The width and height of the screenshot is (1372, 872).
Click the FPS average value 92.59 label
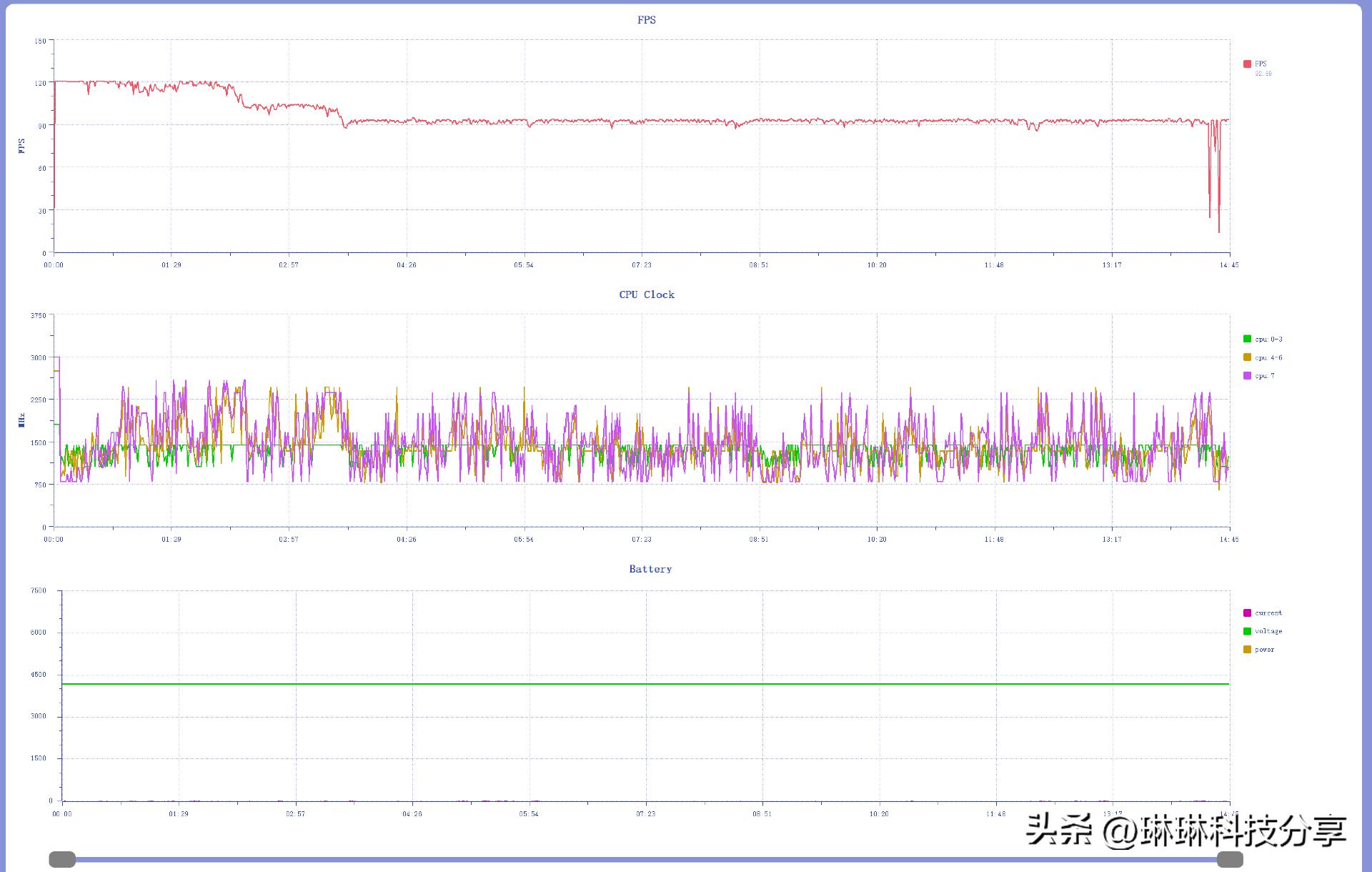coord(1263,74)
